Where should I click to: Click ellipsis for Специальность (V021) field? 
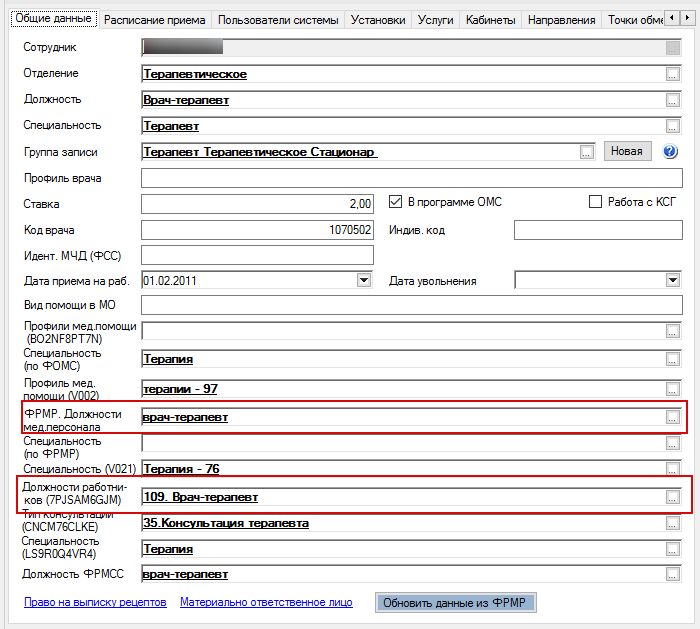point(672,469)
